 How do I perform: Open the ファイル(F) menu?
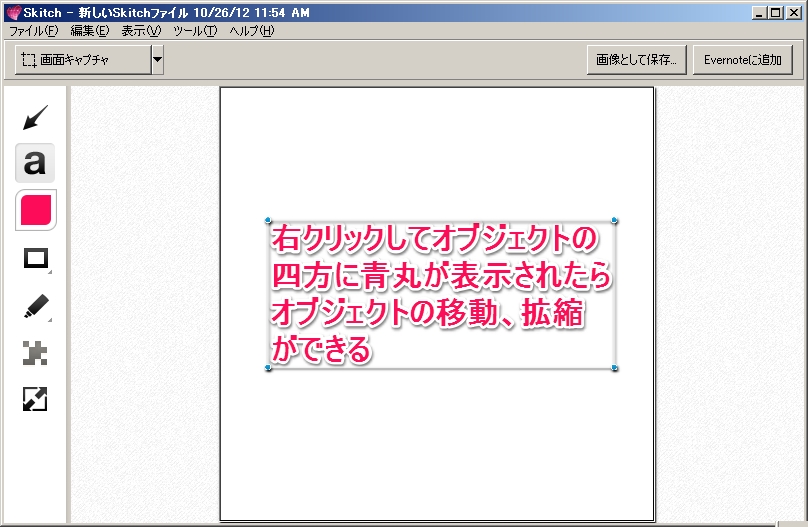coord(34,31)
